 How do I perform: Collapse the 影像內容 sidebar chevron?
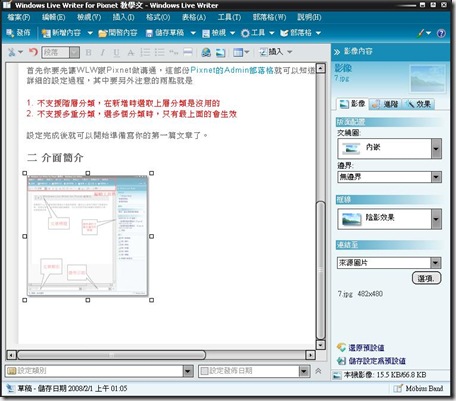click(x=337, y=52)
